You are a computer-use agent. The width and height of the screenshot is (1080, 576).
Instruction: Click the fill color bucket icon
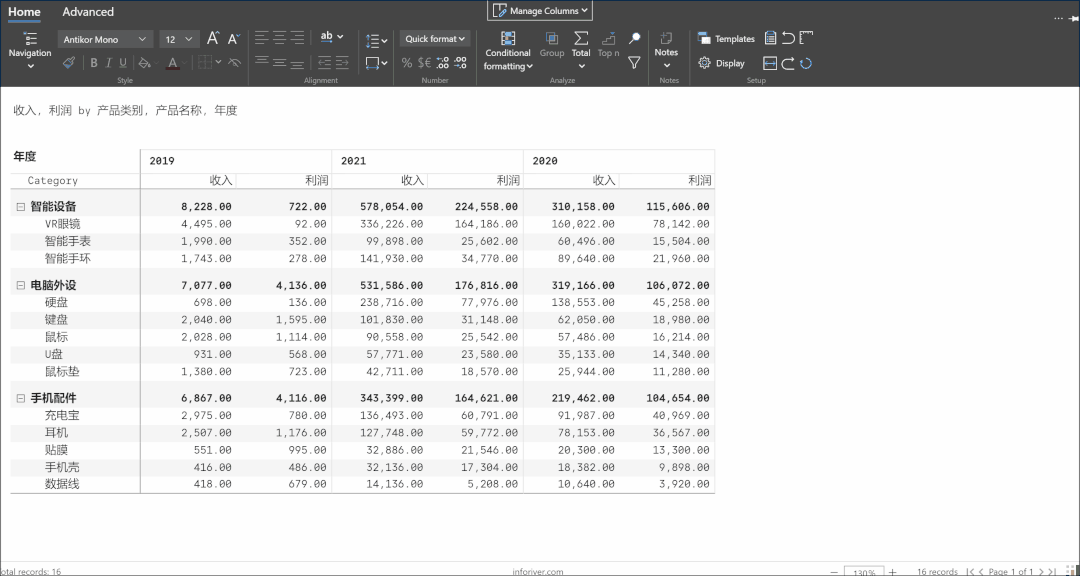pyautogui.click(x=143, y=63)
